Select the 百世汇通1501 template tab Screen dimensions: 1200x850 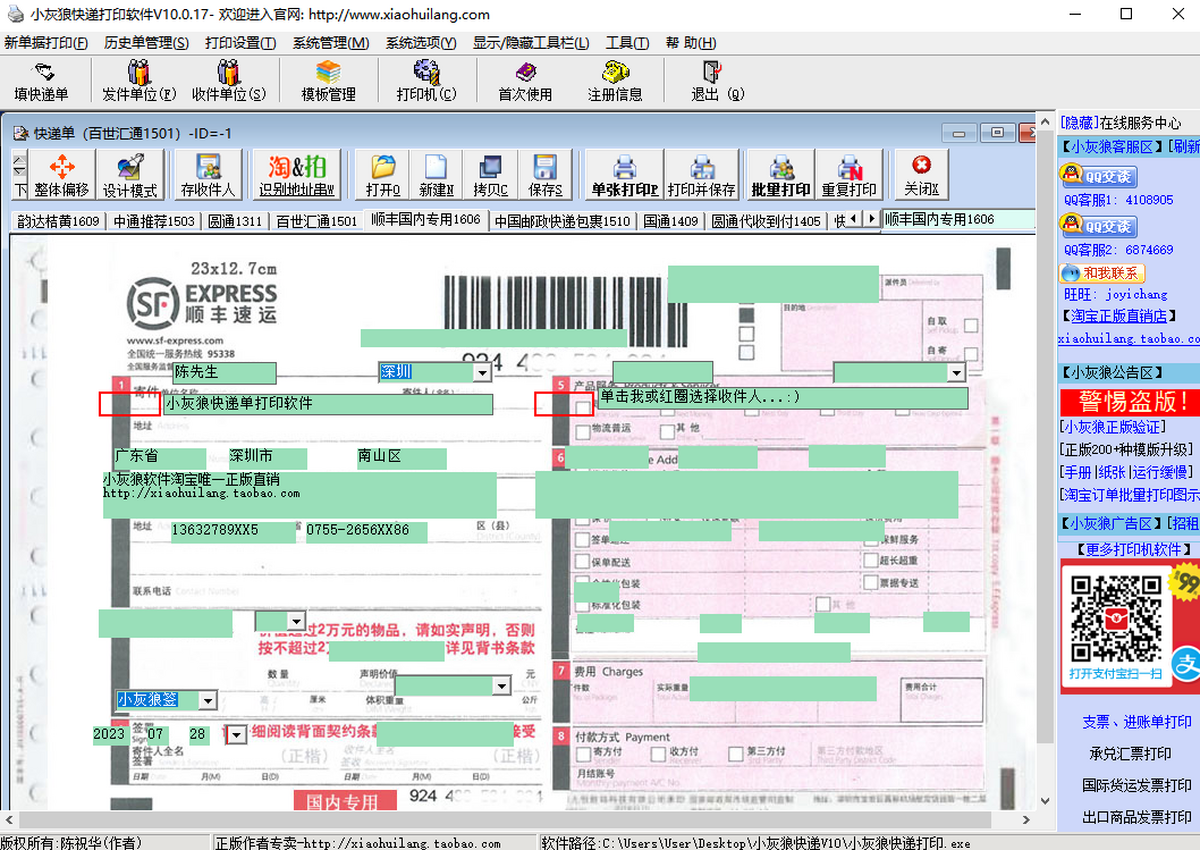(317, 221)
